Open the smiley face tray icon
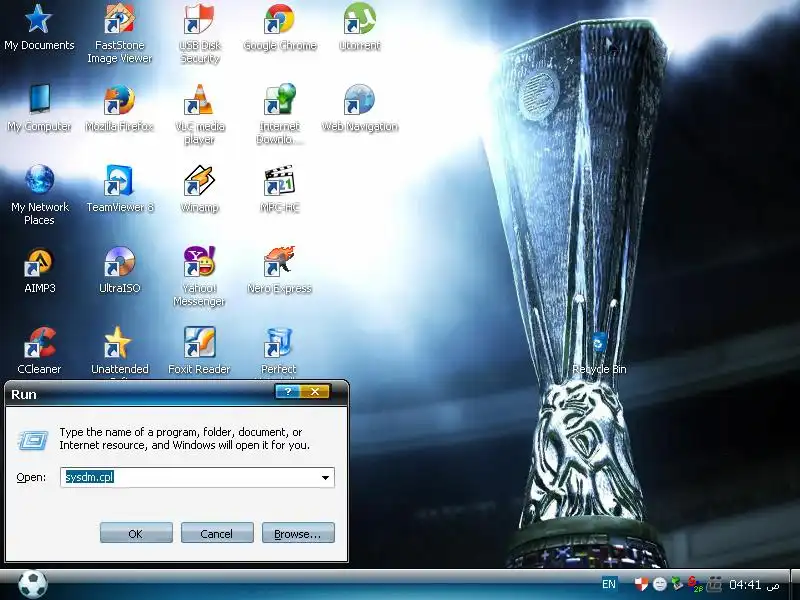800x600 pixels. [660, 584]
